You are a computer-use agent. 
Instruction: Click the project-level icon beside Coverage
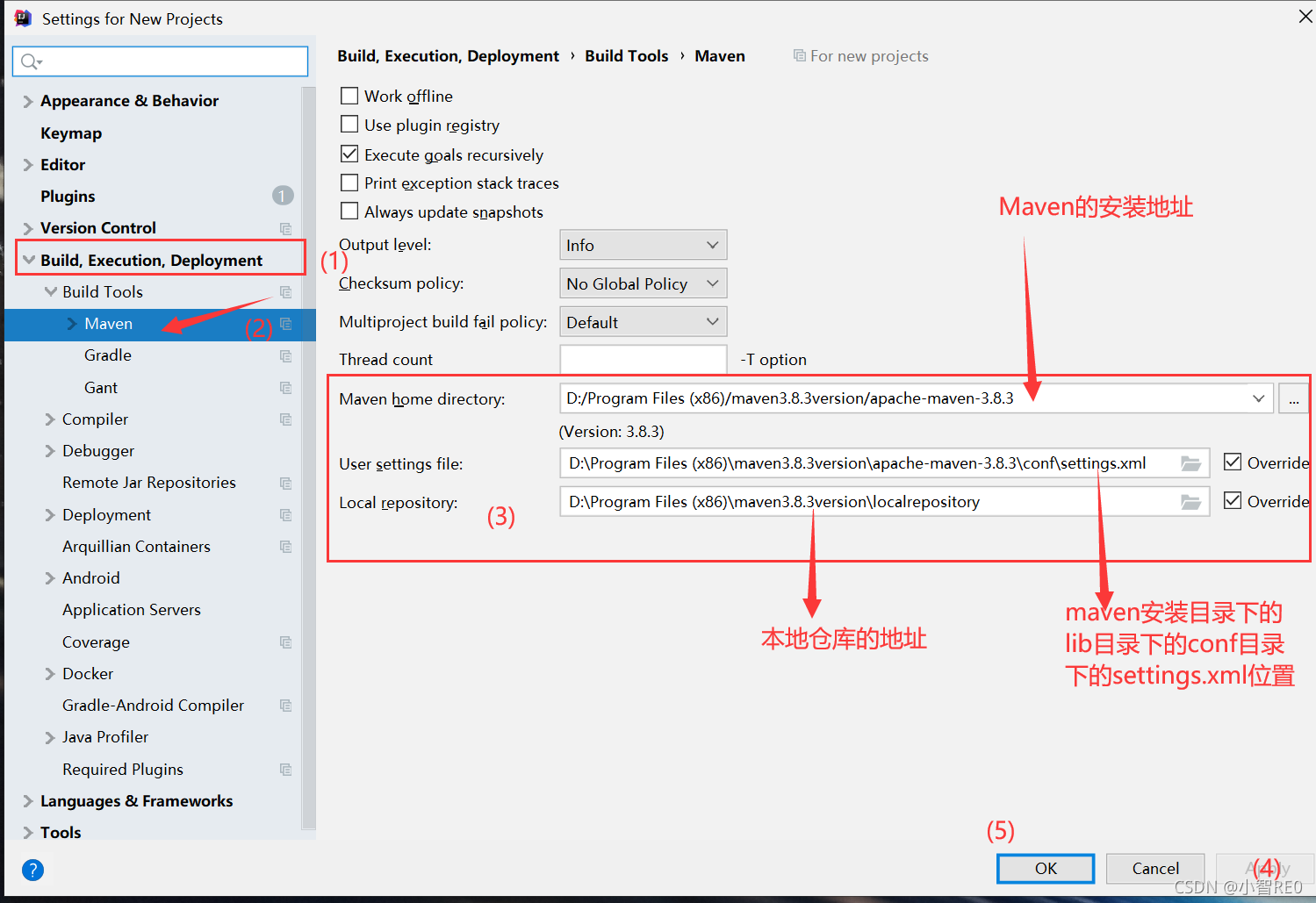pyautogui.click(x=285, y=641)
